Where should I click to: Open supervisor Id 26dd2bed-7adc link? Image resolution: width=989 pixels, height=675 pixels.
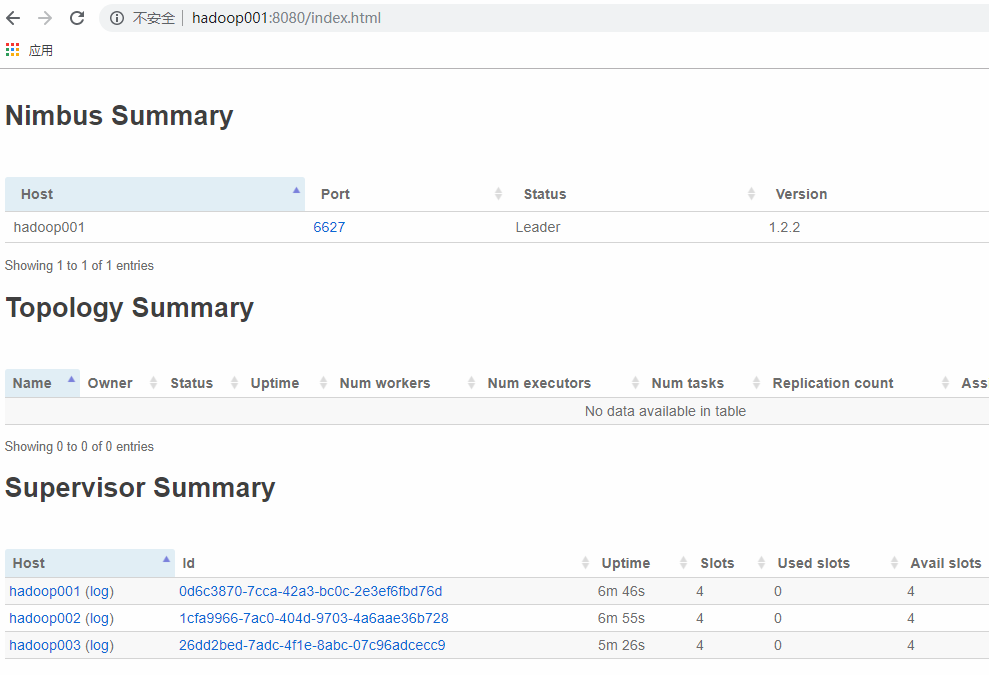312,645
